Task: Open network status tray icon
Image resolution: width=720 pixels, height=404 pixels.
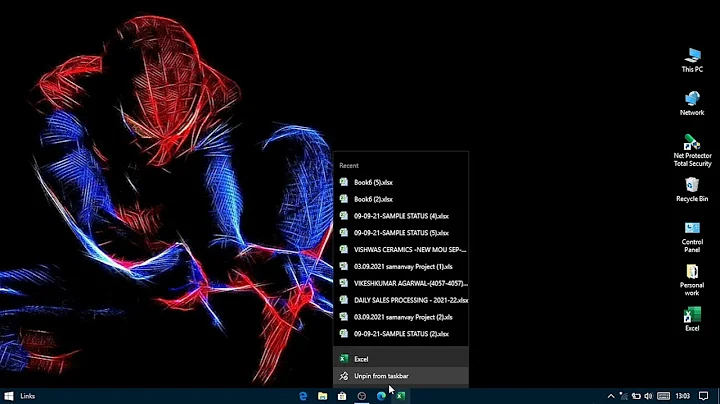Action: pyautogui.click(x=624, y=396)
